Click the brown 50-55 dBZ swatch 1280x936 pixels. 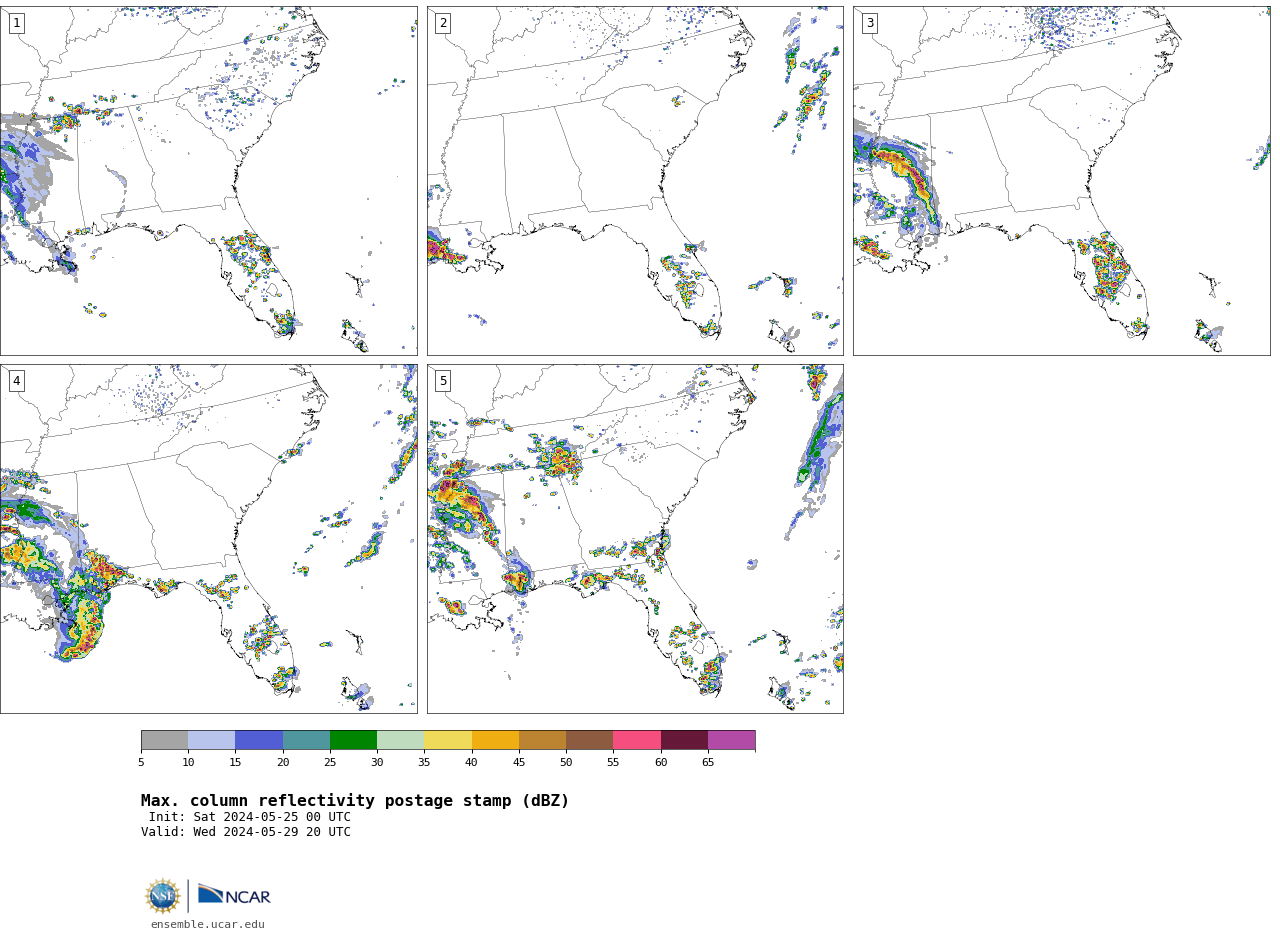589,740
